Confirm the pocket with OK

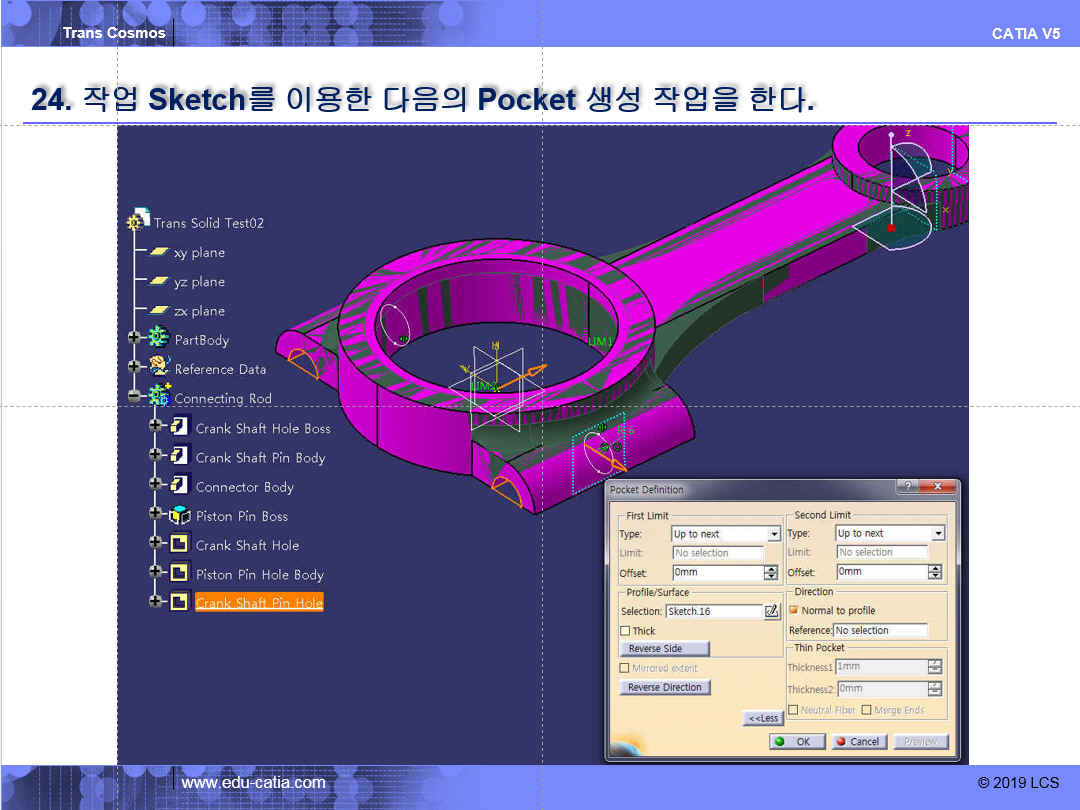click(x=797, y=741)
